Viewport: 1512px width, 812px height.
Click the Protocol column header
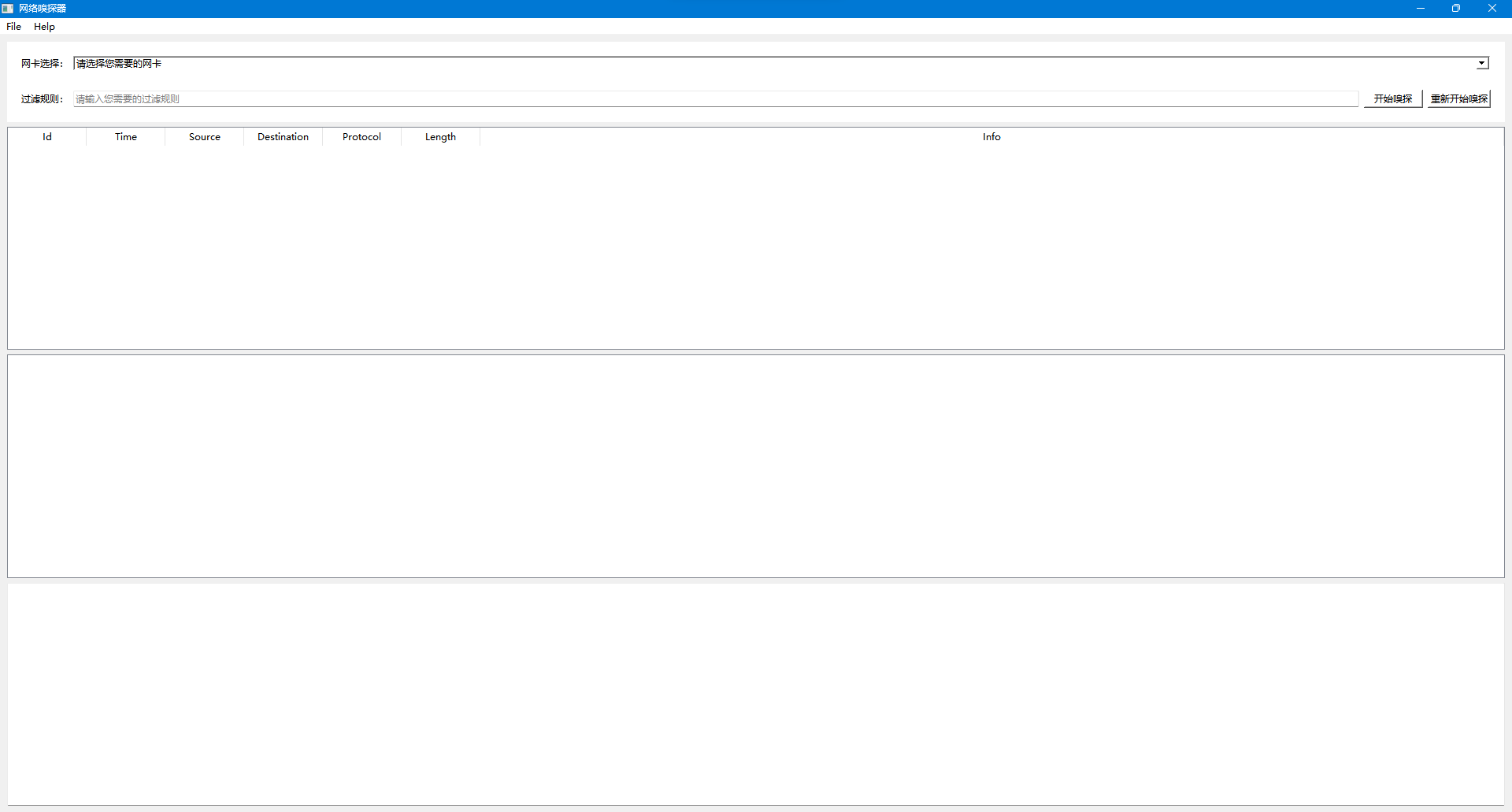point(362,137)
